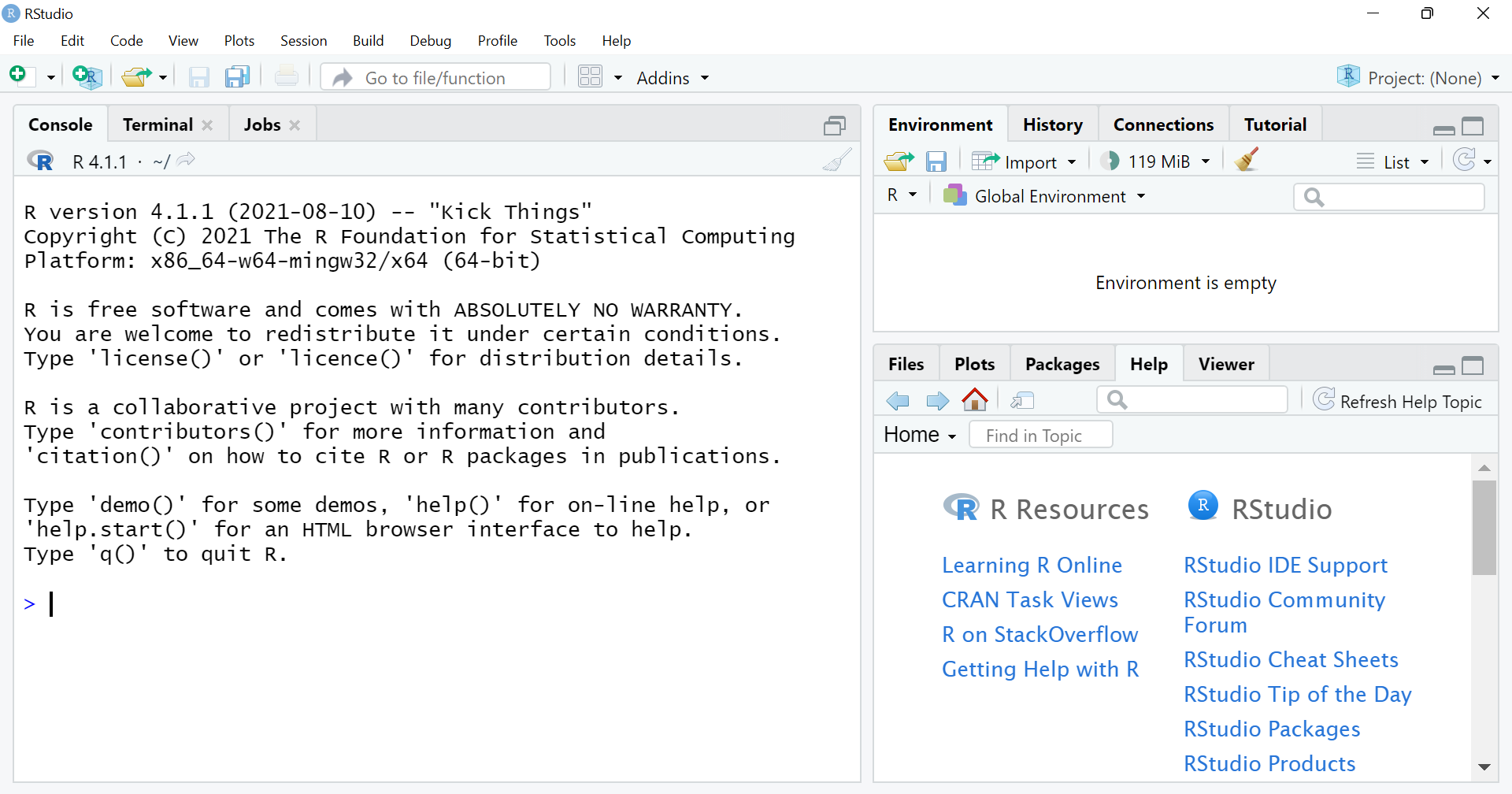Switch to the Files tab
This screenshot has width=1512, height=794.
point(906,364)
